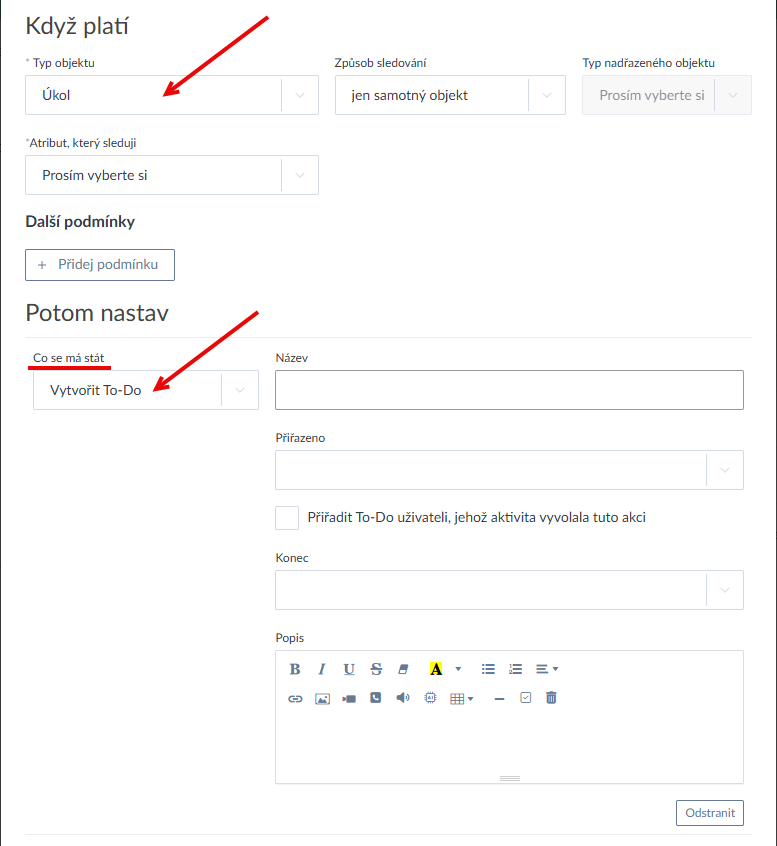This screenshot has width=777, height=846.
Task: Click into the 'Název' text field
Action: [509, 390]
